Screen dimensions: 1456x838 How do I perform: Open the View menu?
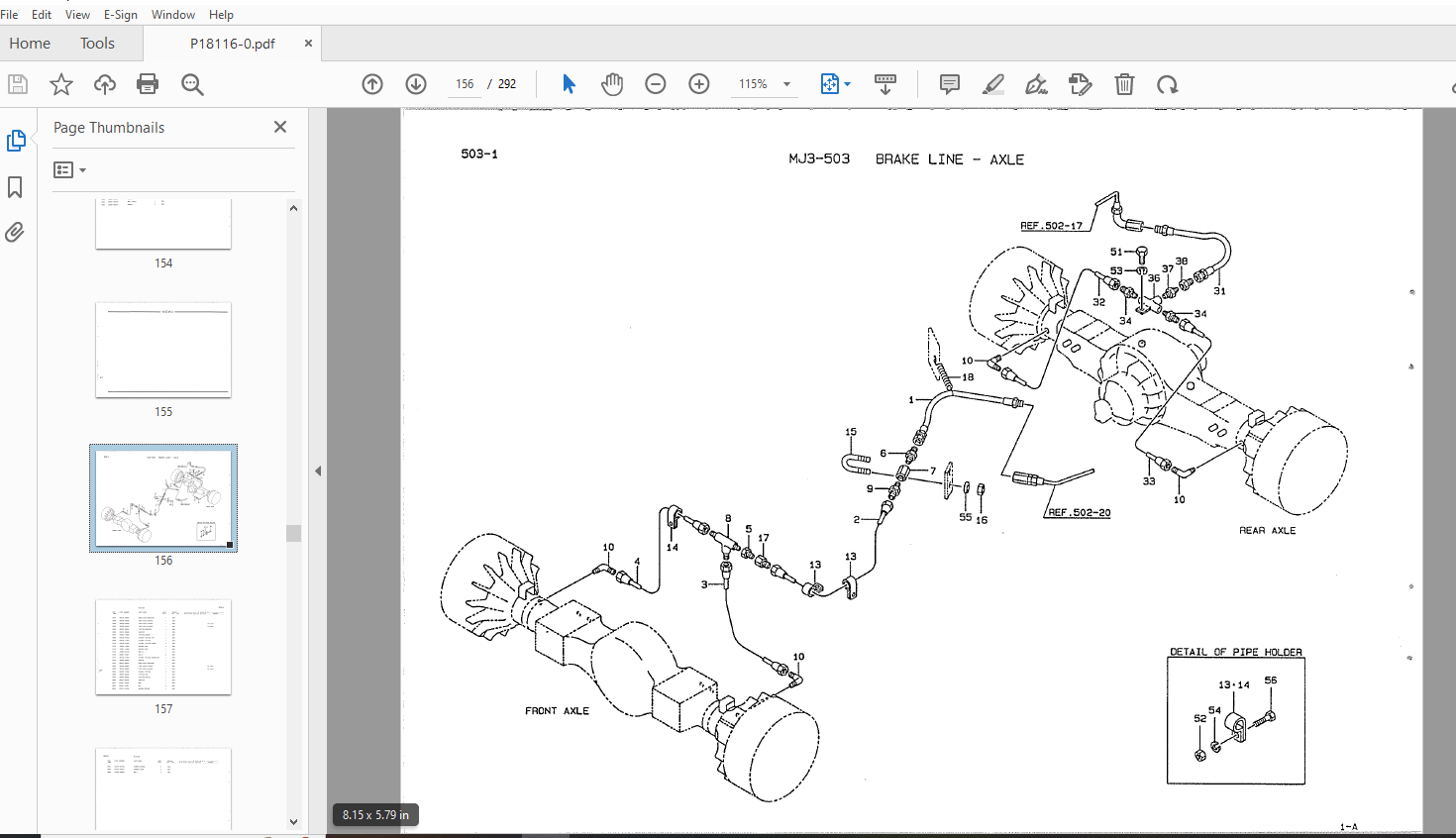pos(77,14)
